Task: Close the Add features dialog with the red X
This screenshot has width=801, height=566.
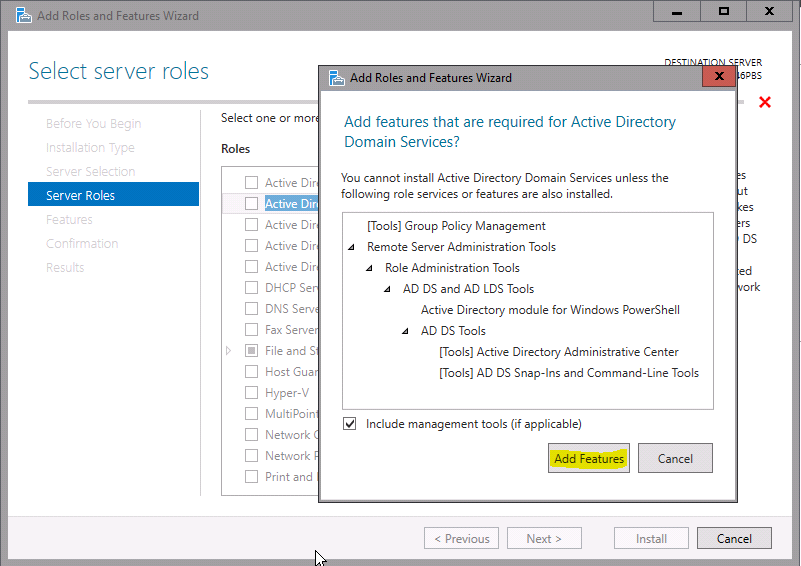Action: point(719,76)
